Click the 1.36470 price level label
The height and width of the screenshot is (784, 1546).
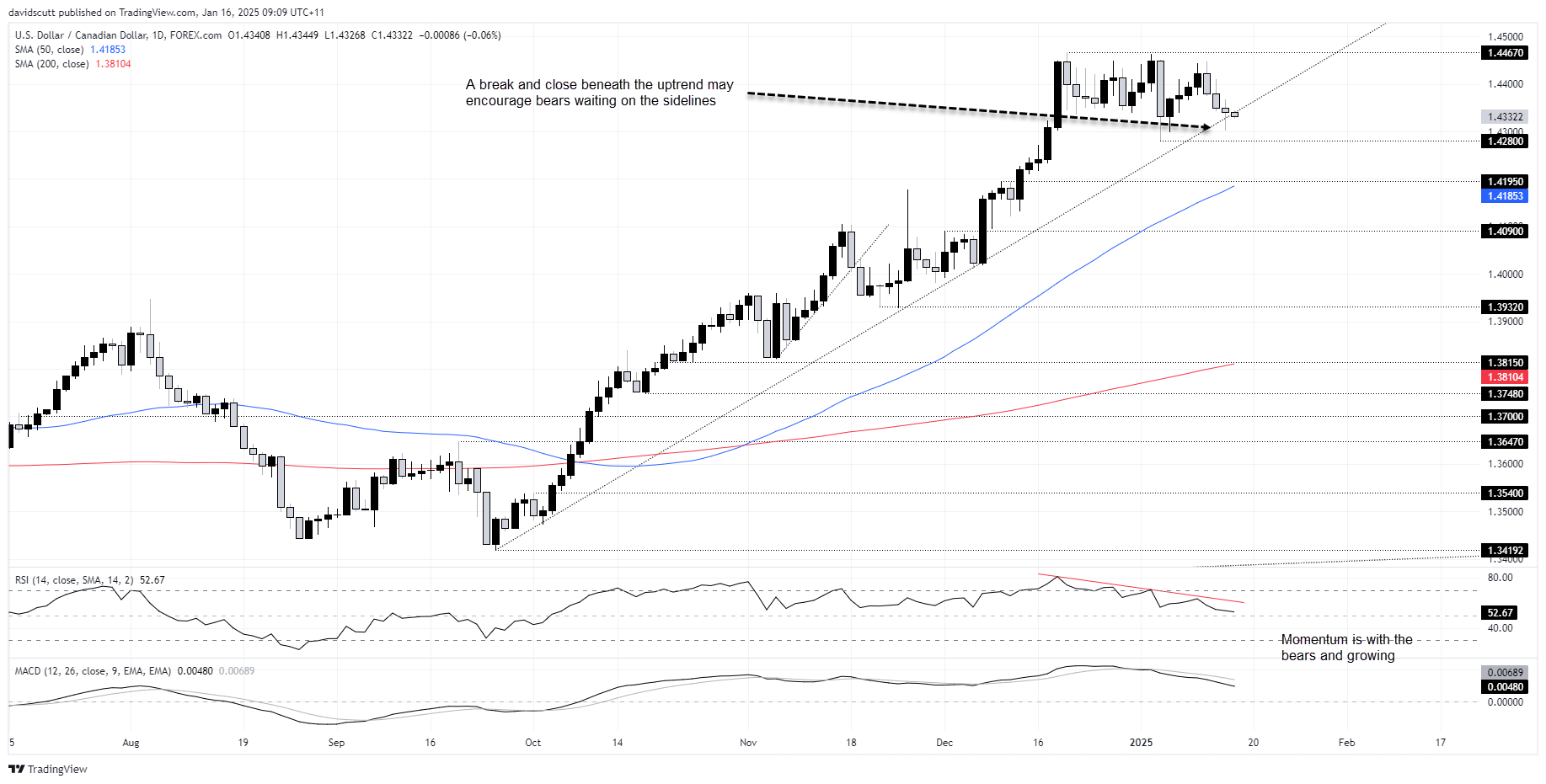click(x=1505, y=441)
